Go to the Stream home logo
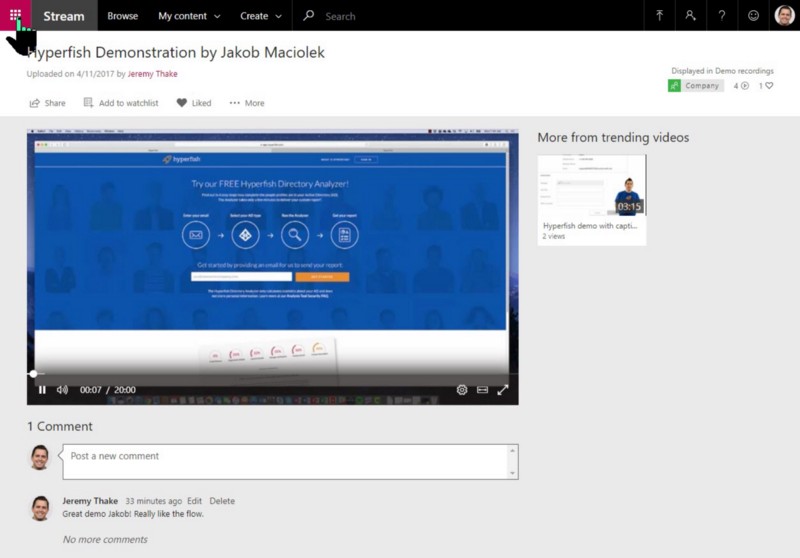 [64, 16]
